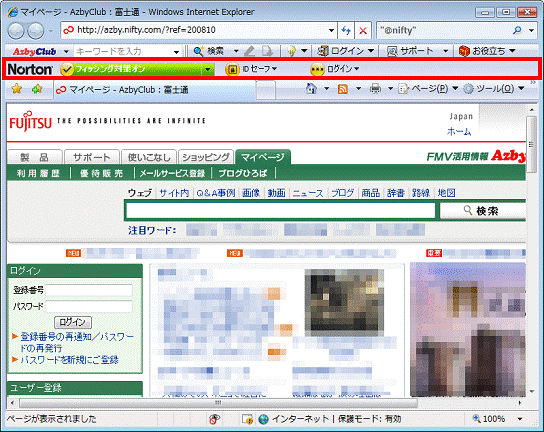
Task: Click the page copy icon in AzbyClub toolbar
Action: [267, 51]
